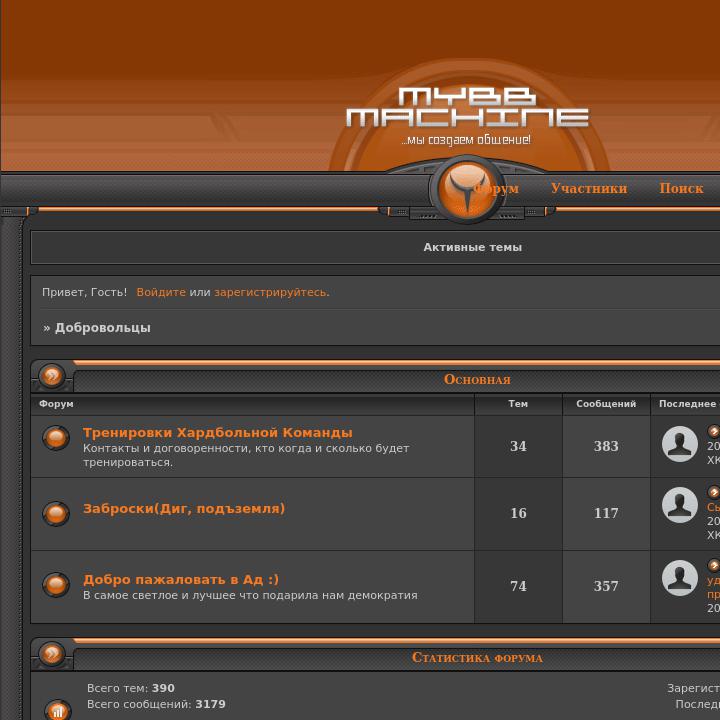This screenshot has height=720, width=720.
Task: Open Добро пажаловать в Ад :) forum
Action: (x=181, y=579)
